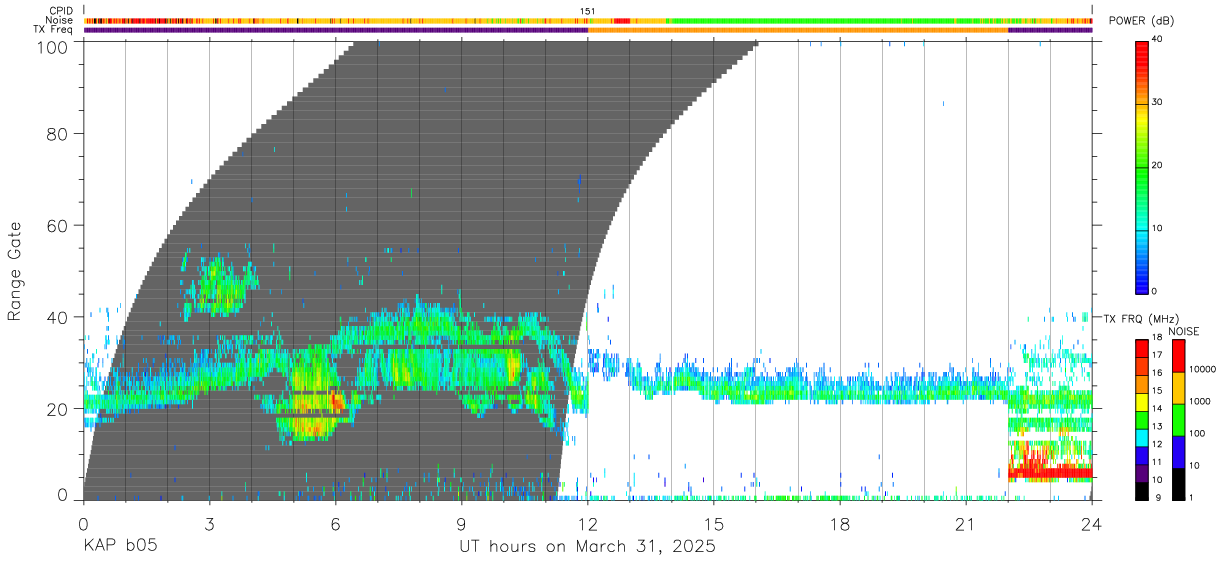This screenshot has width=1228, height=567.
Task: Click orange segment of top TX Freq strip
Action: click(798, 30)
